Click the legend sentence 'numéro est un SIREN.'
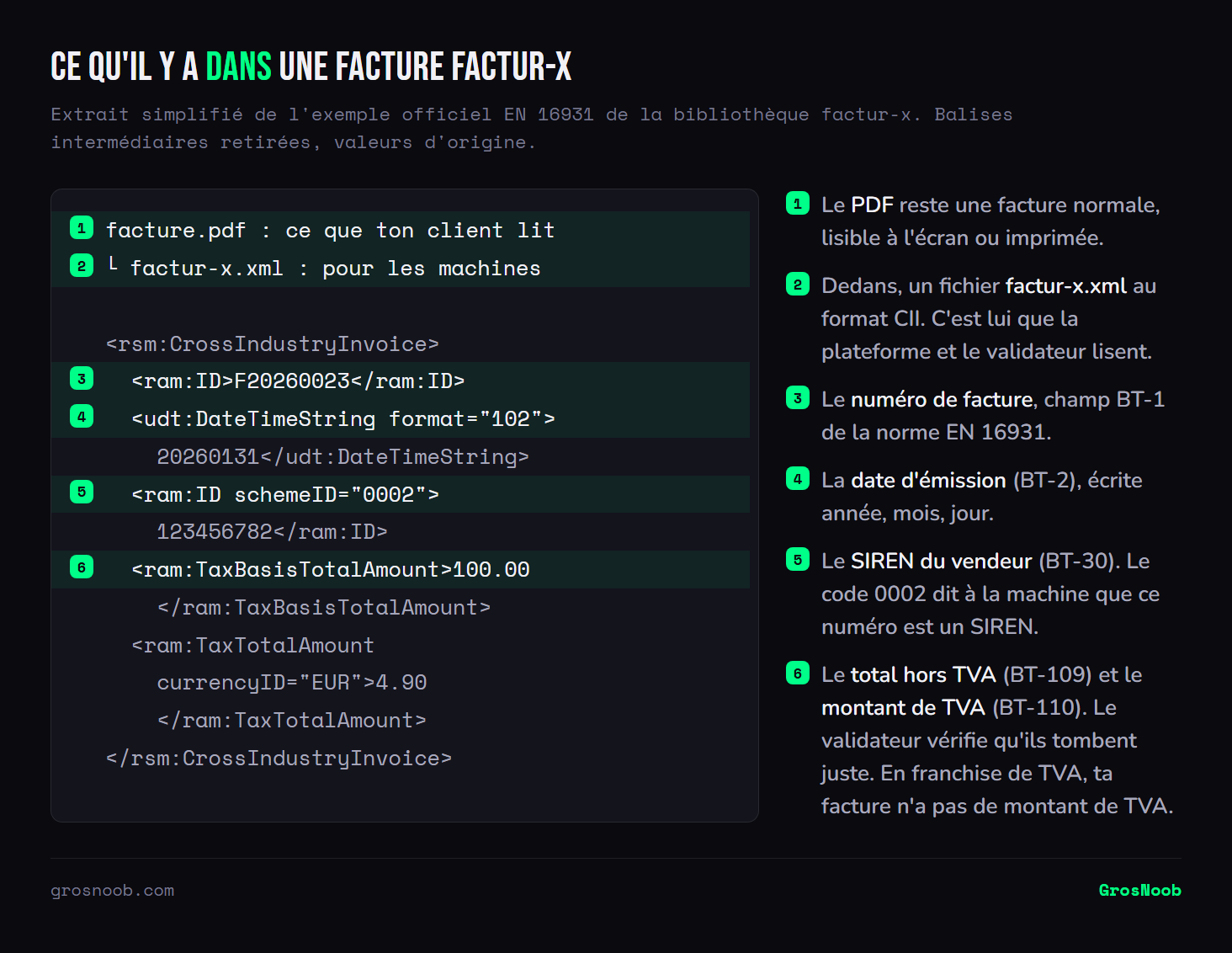1232x953 pixels. [930, 627]
